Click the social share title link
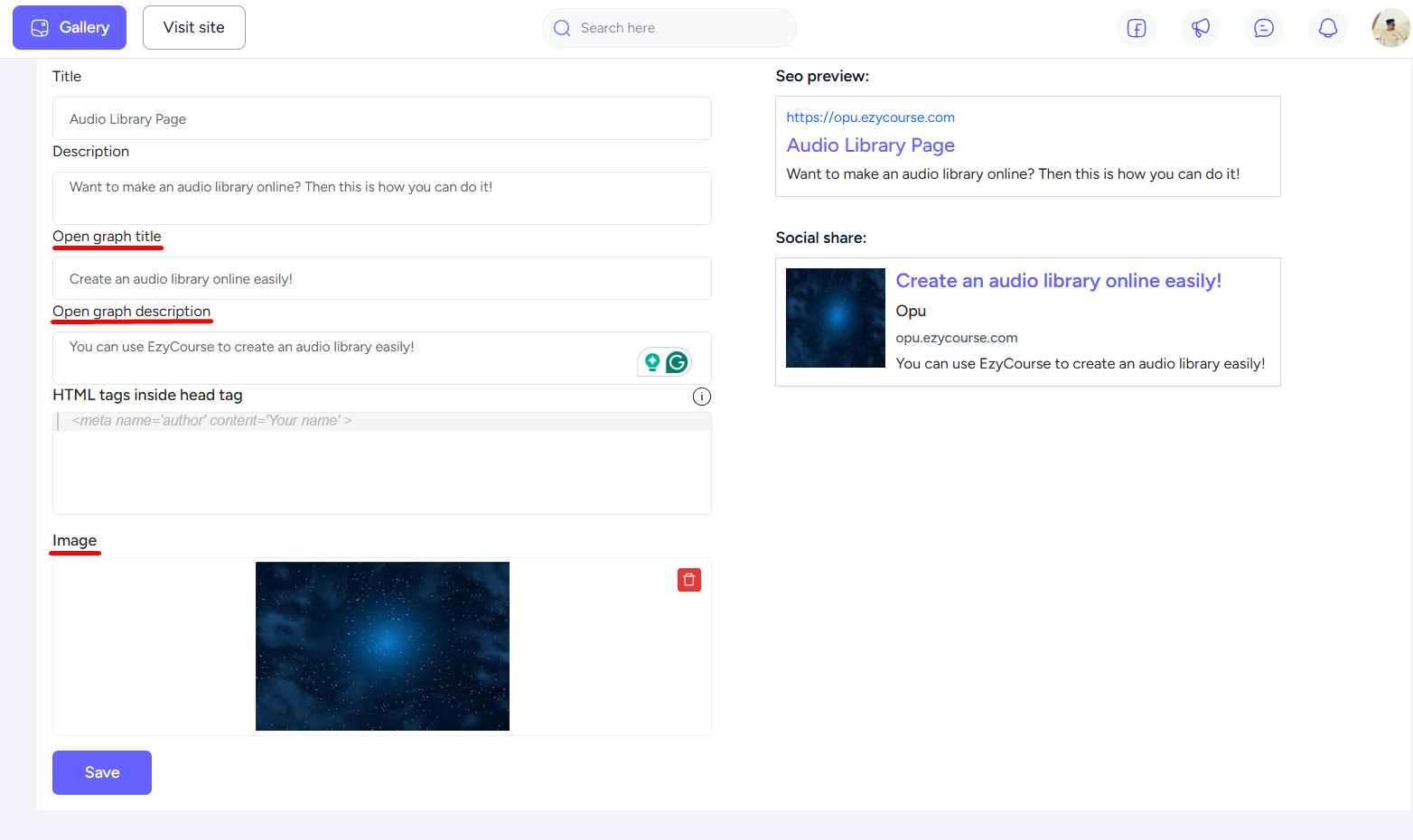Screen dimensions: 1413x840 tap(1059, 281)
